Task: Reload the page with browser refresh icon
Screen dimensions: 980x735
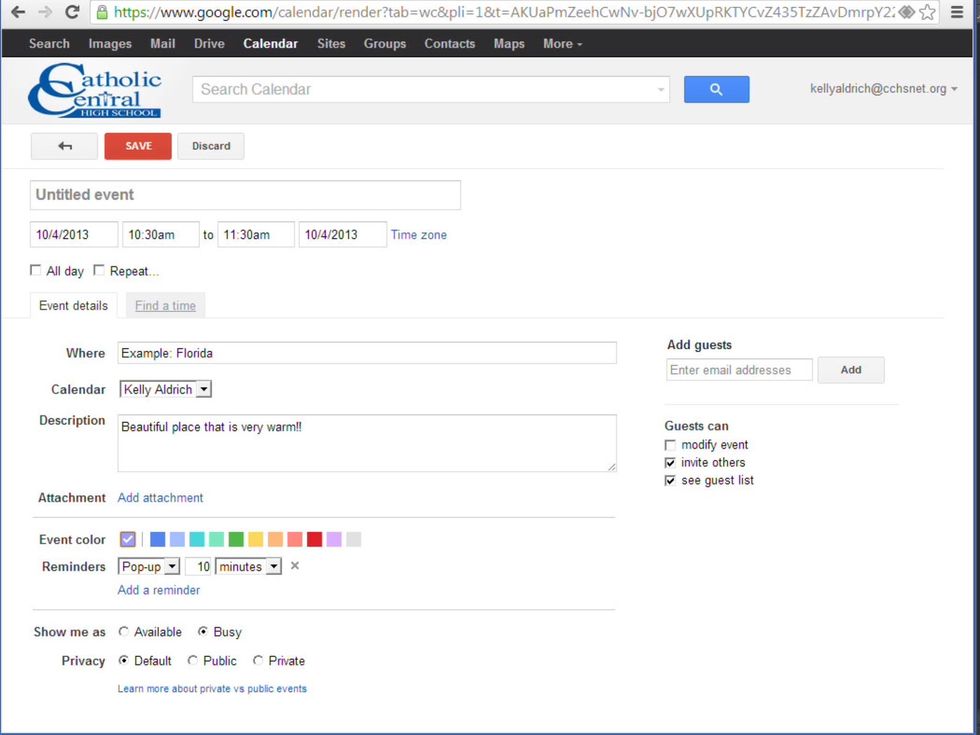Action: tap(72, 12)
